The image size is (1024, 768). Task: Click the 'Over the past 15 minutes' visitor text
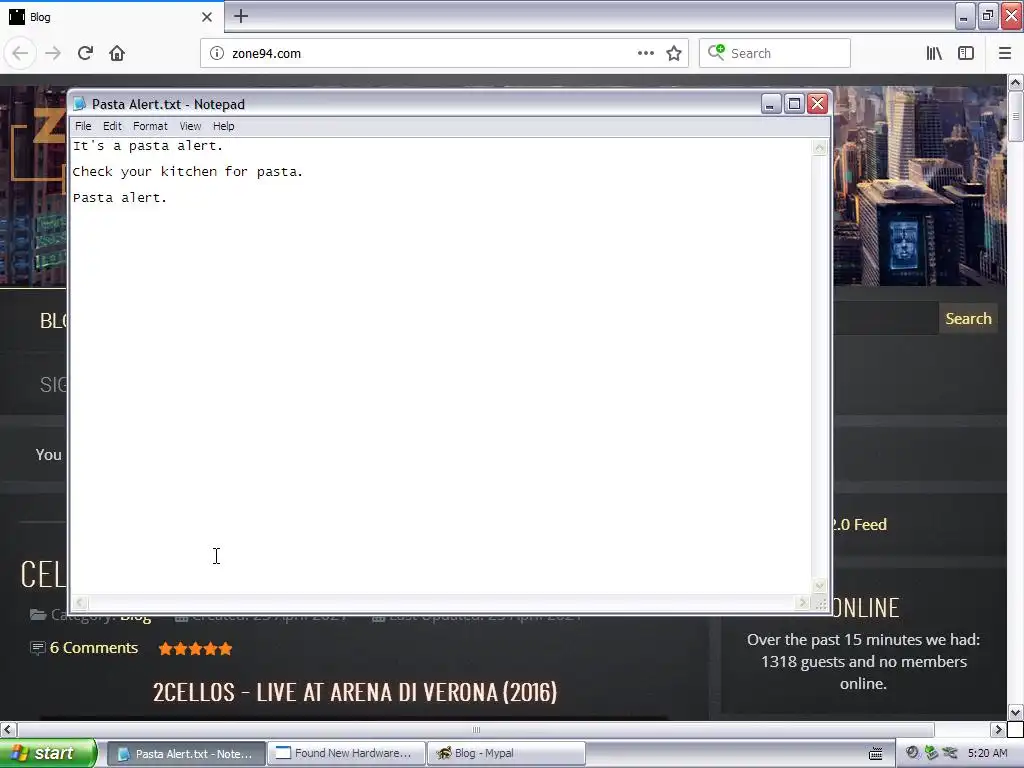coord(863,662)
